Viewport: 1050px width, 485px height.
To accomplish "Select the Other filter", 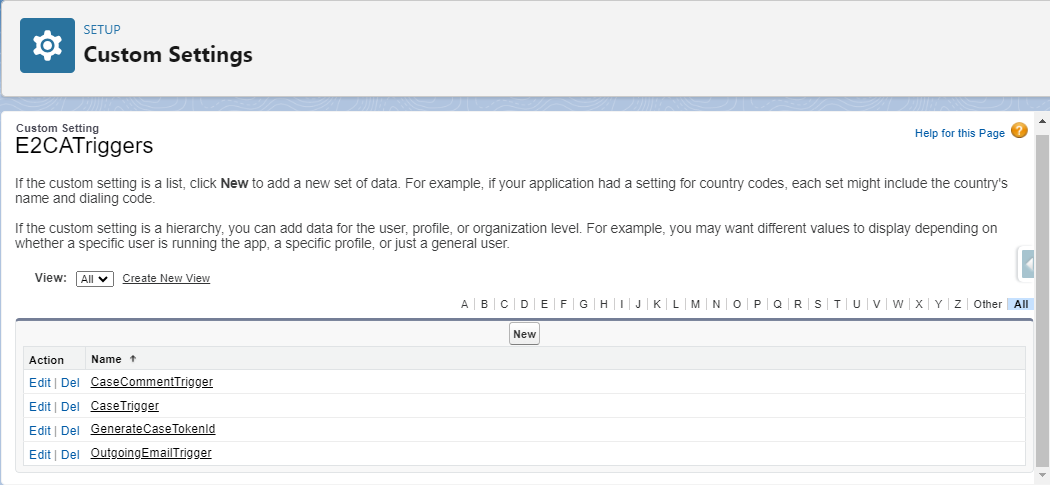I will pyautogui.click(x=988, y=304).
